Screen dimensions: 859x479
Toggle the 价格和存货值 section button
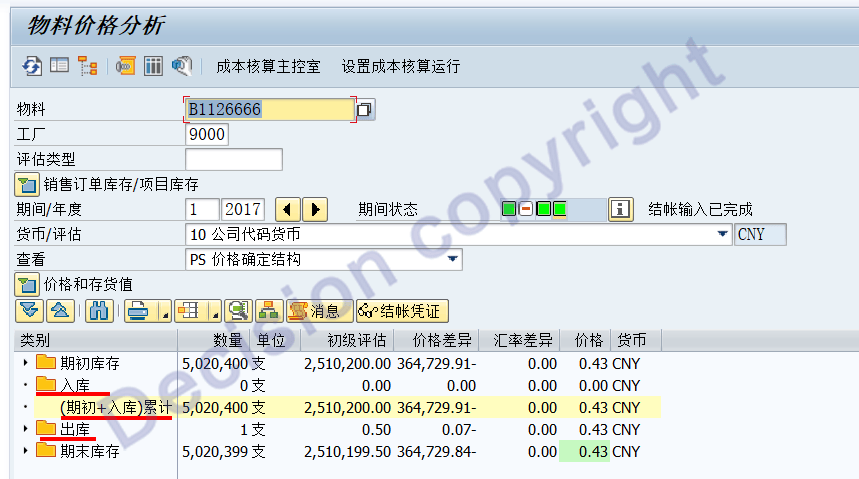26,284
